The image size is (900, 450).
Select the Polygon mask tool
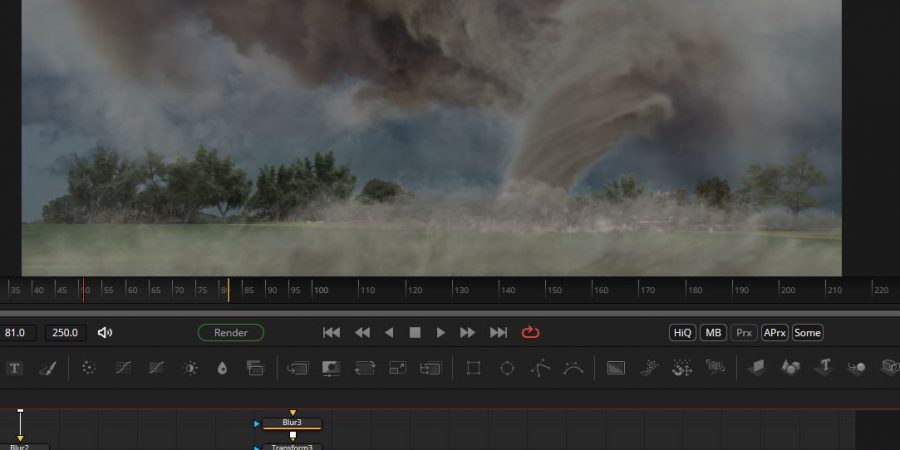[x=540, y=368]
